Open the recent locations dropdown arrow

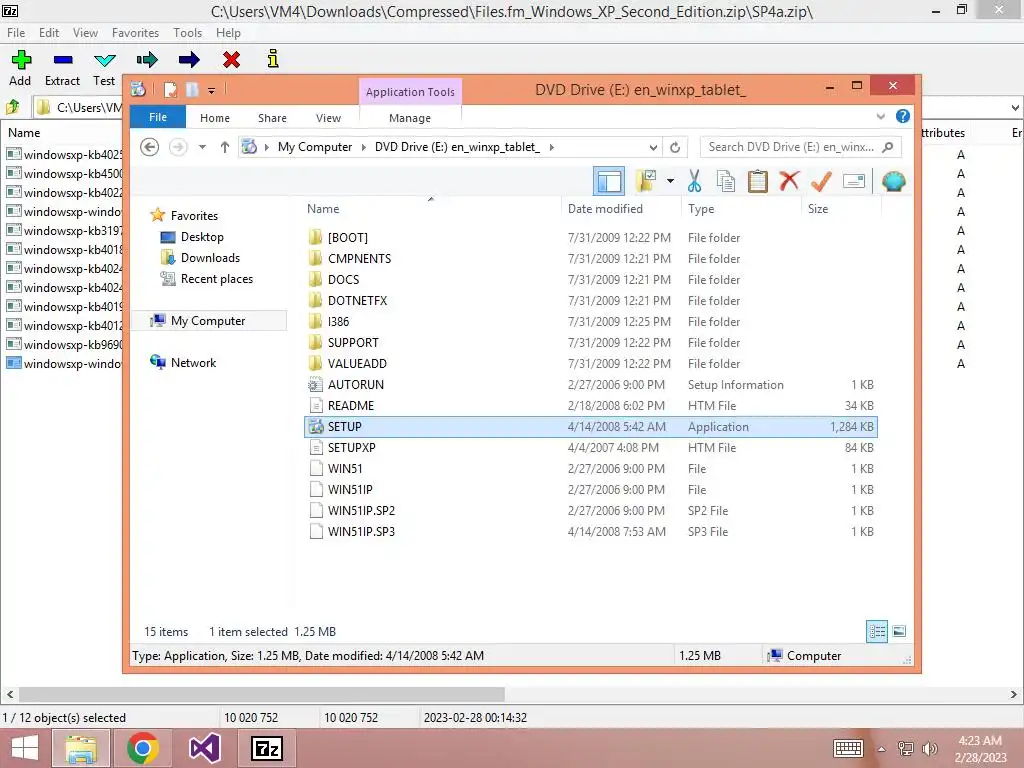202,147
